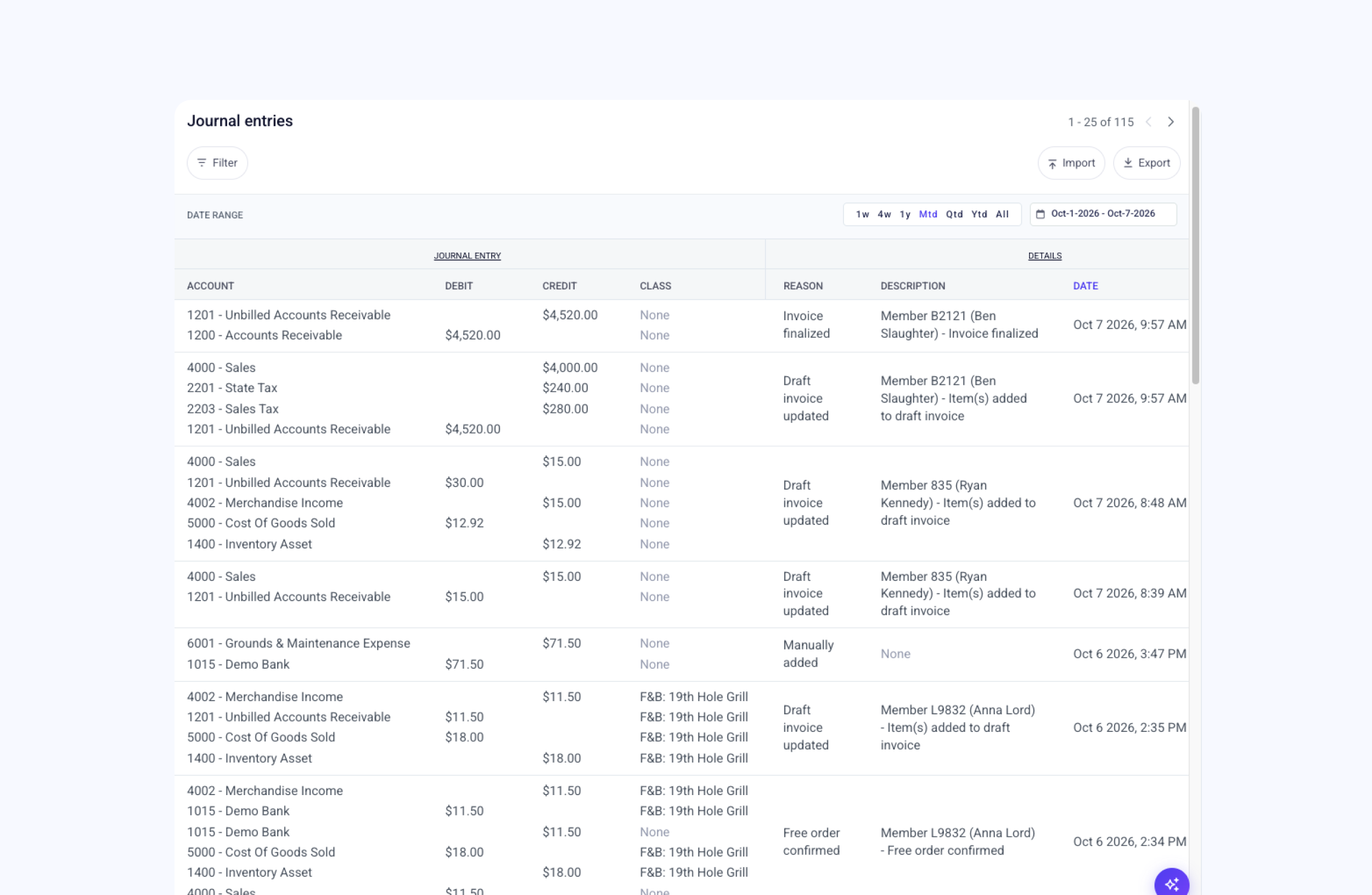The height and width of the screenshot is (895, 1372).
Task: Select the 1w date range
Action: [x=862, y=215]
